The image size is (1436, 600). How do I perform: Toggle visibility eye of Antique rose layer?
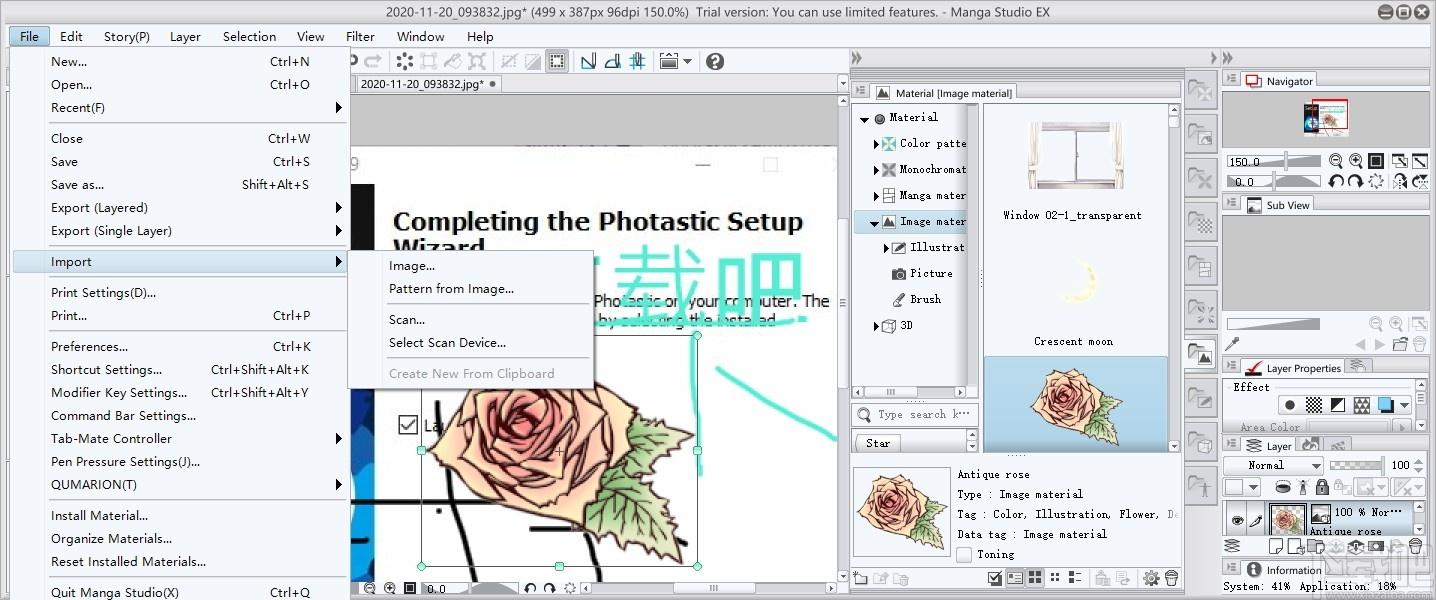(x=1237, y=520)
